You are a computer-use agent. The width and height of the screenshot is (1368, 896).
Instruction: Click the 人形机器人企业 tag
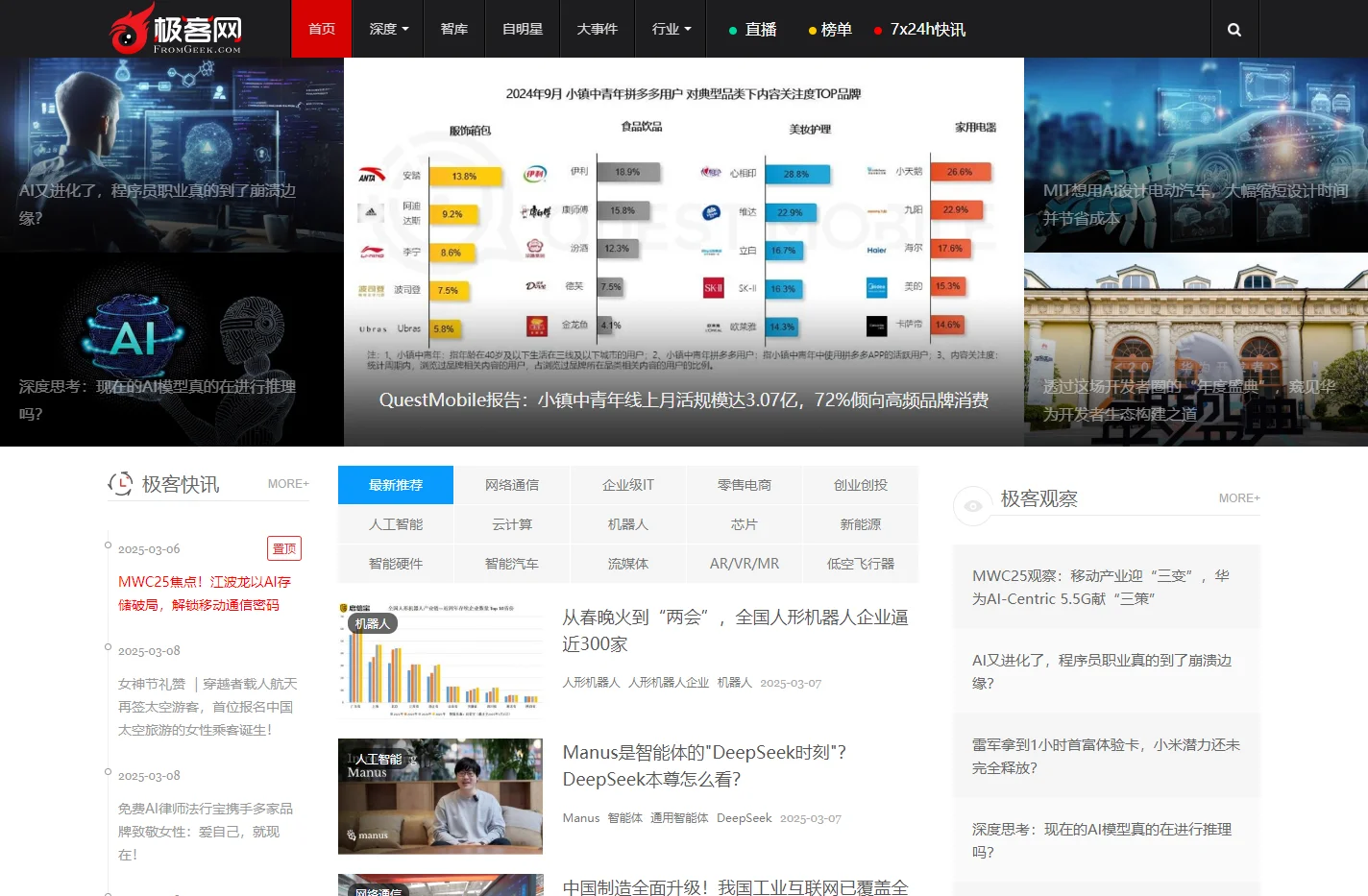(x=669, y=683)
